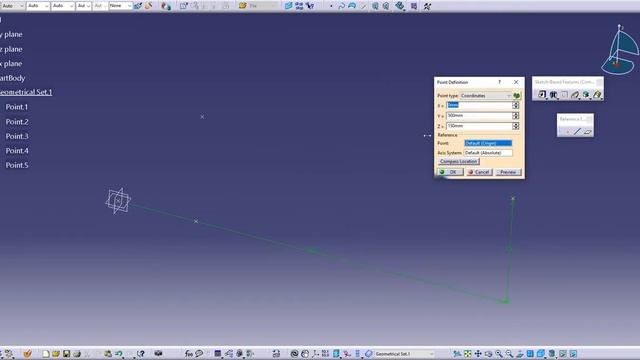The image size is (640, 360).
Task: Preview the point in the dialog
Action: pyautogui.click(x=508, y=172)
